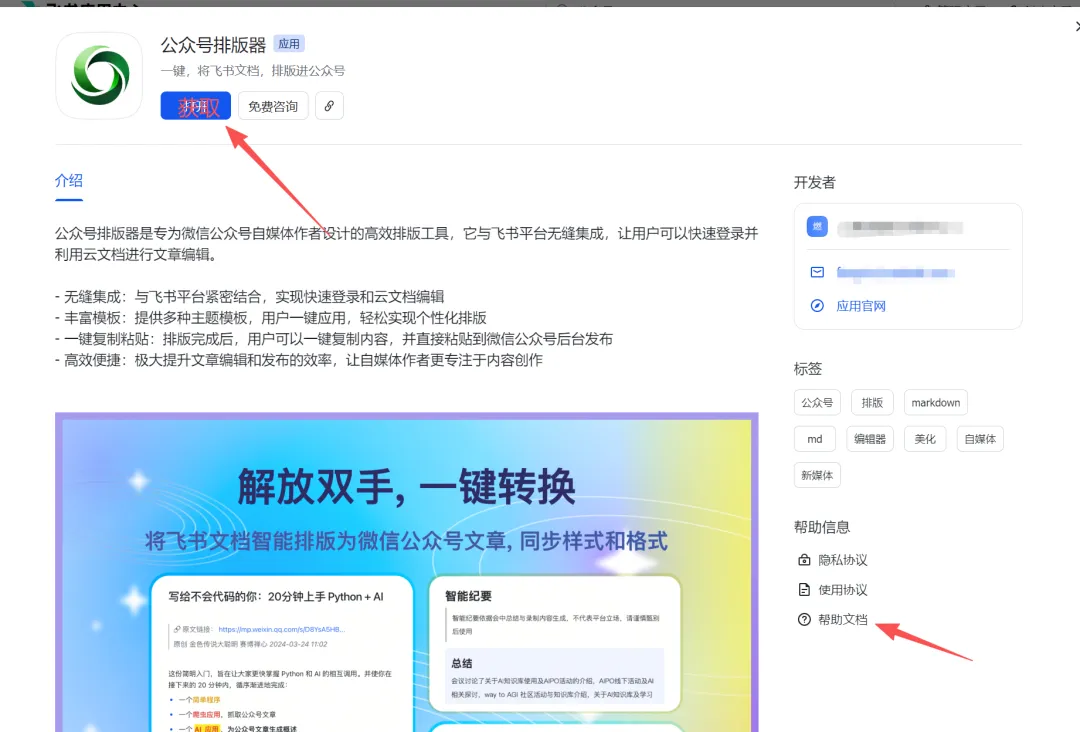This screenshot has height=732, width=1080.
Task: Click the developer email envelope icon
Action: coord(817,272)
